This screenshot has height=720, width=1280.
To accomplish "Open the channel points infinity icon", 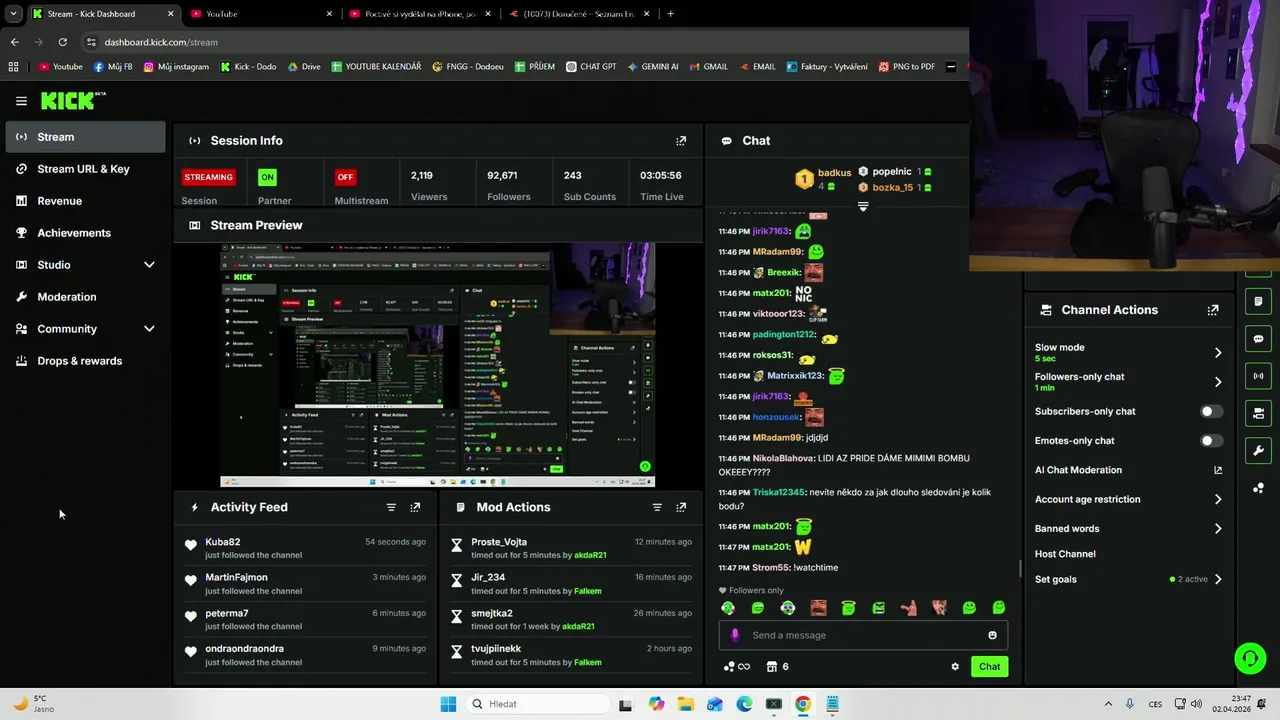I will [x=737, y=667].
